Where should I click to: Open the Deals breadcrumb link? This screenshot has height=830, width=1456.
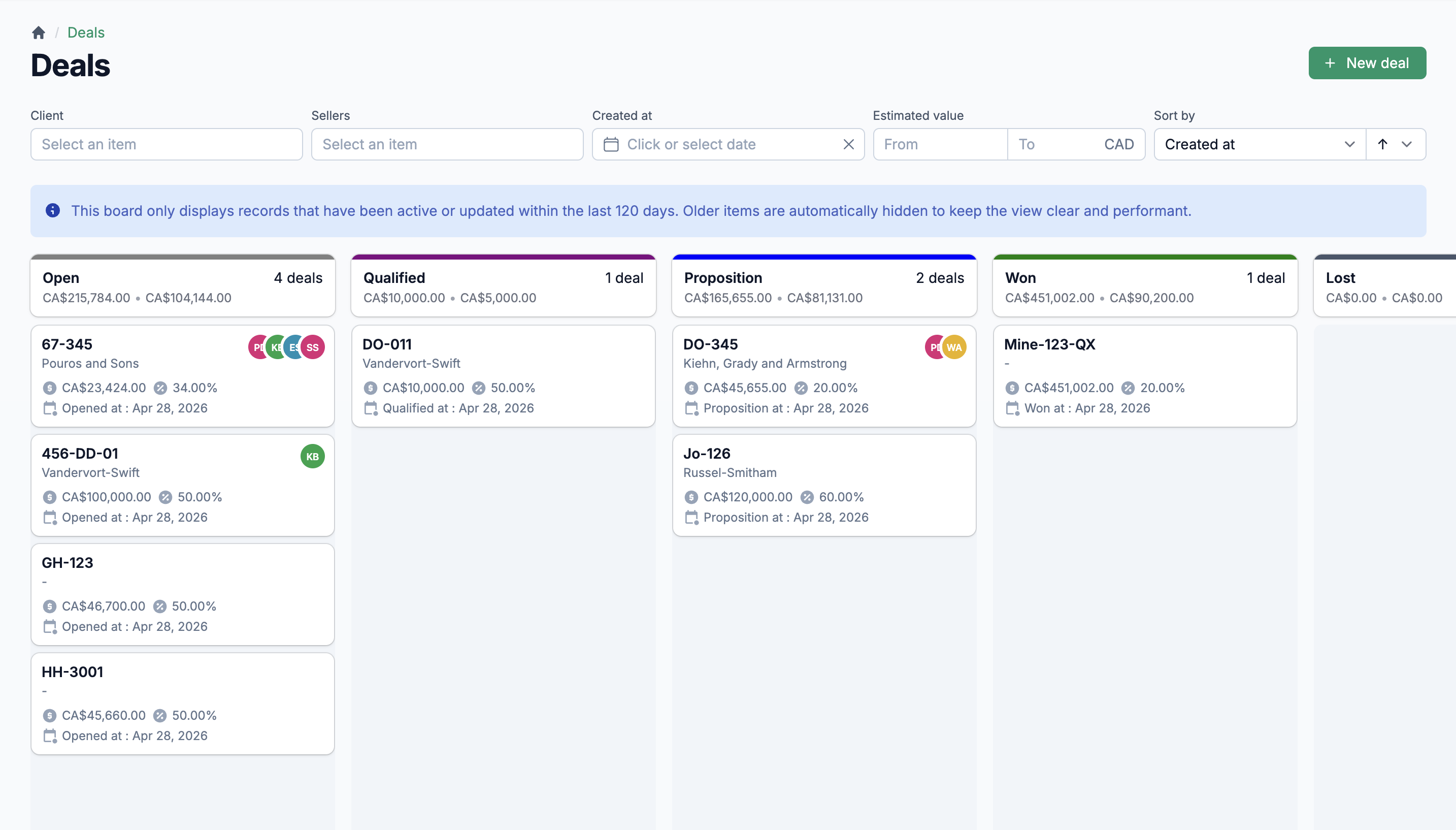click(x=86, y=33)
